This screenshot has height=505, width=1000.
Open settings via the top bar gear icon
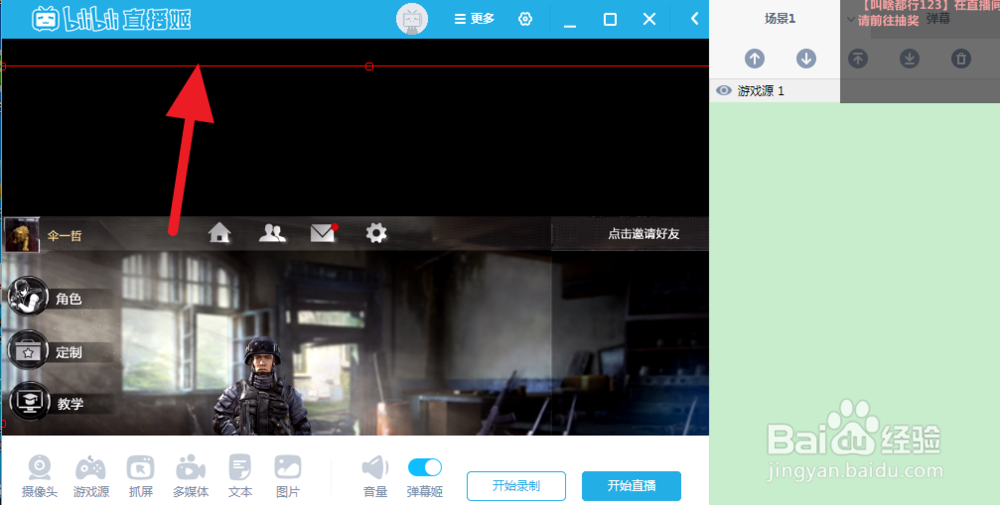click(525, 19)
